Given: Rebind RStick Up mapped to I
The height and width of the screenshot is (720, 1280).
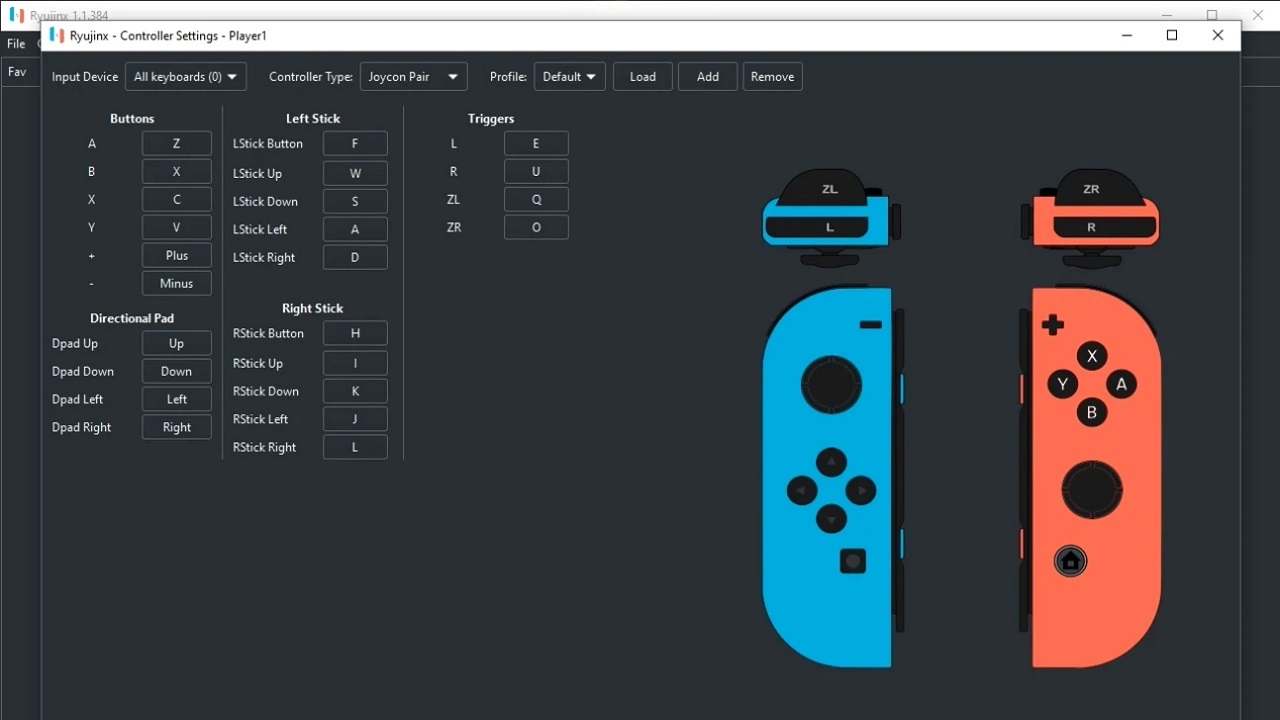Looking at the screenshot, I should pos(355,364).
